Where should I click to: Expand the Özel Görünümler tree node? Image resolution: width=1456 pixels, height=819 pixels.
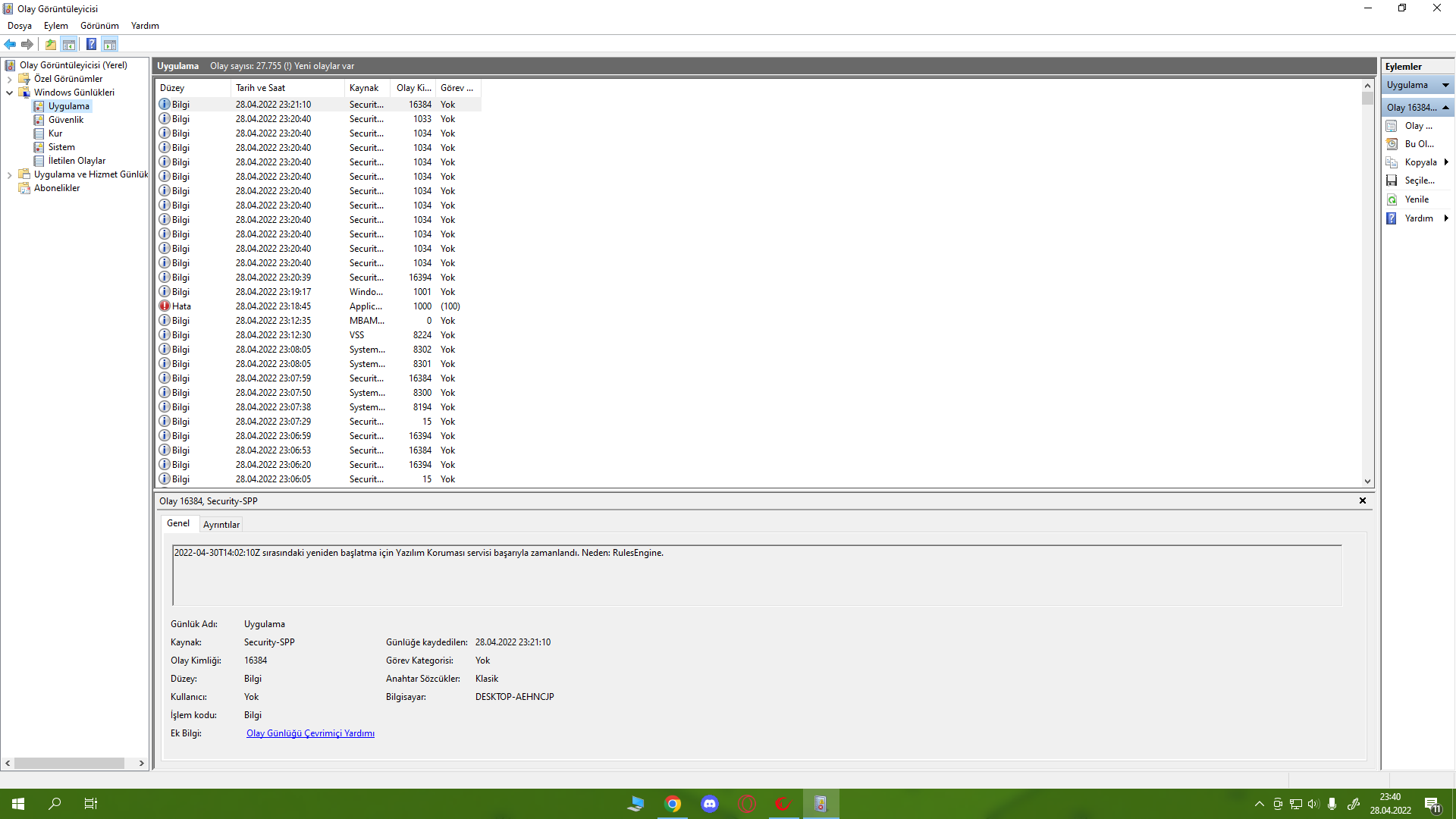click(x=9, y=79)
